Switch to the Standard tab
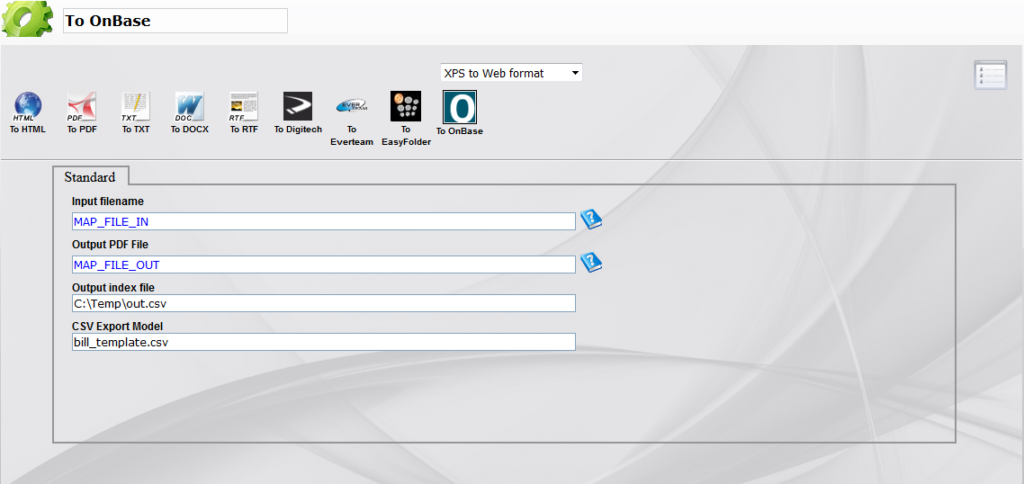Screen dimensions: 1024x484 90,177
